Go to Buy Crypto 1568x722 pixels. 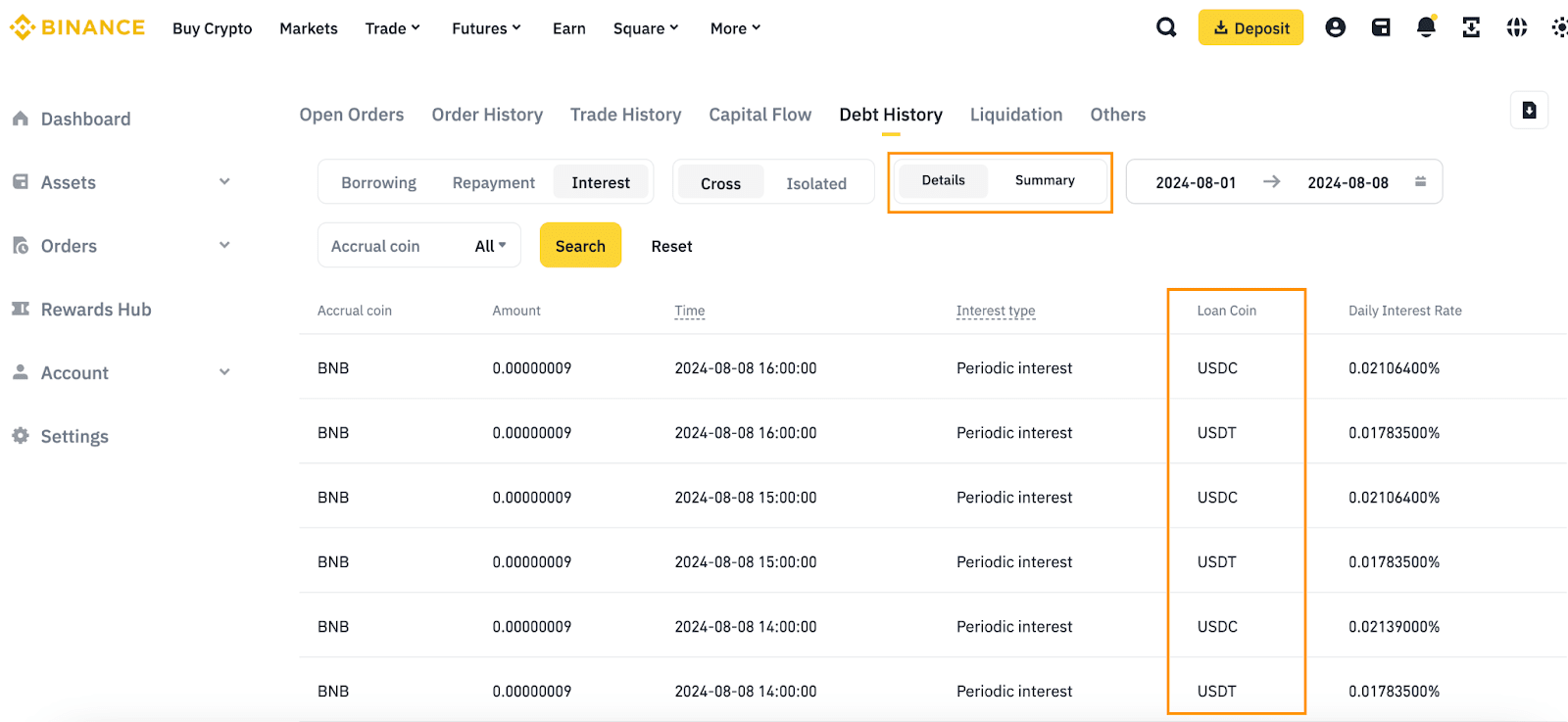[x=212, y=28]
